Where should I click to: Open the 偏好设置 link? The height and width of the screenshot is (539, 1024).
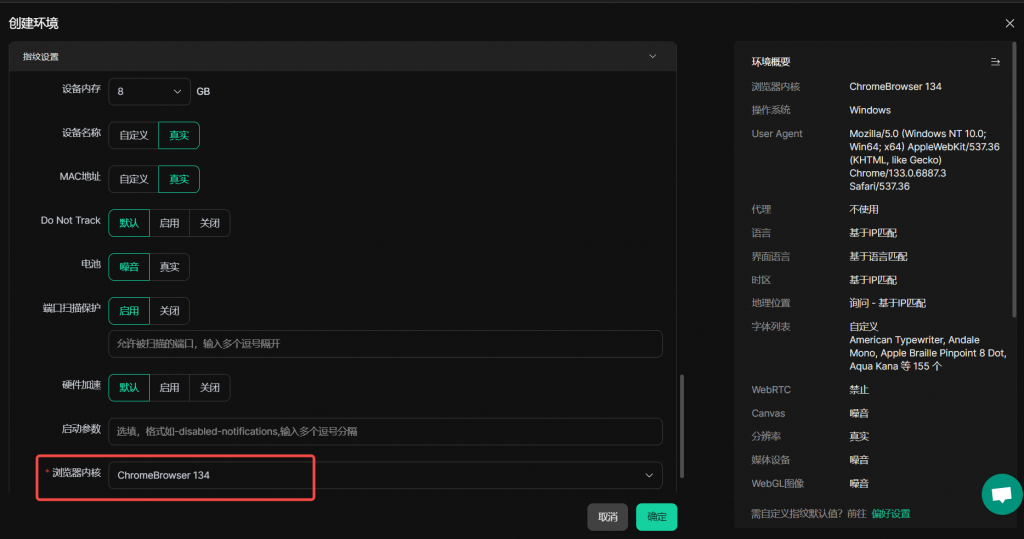pyautogui.click(x=891, y=514)
